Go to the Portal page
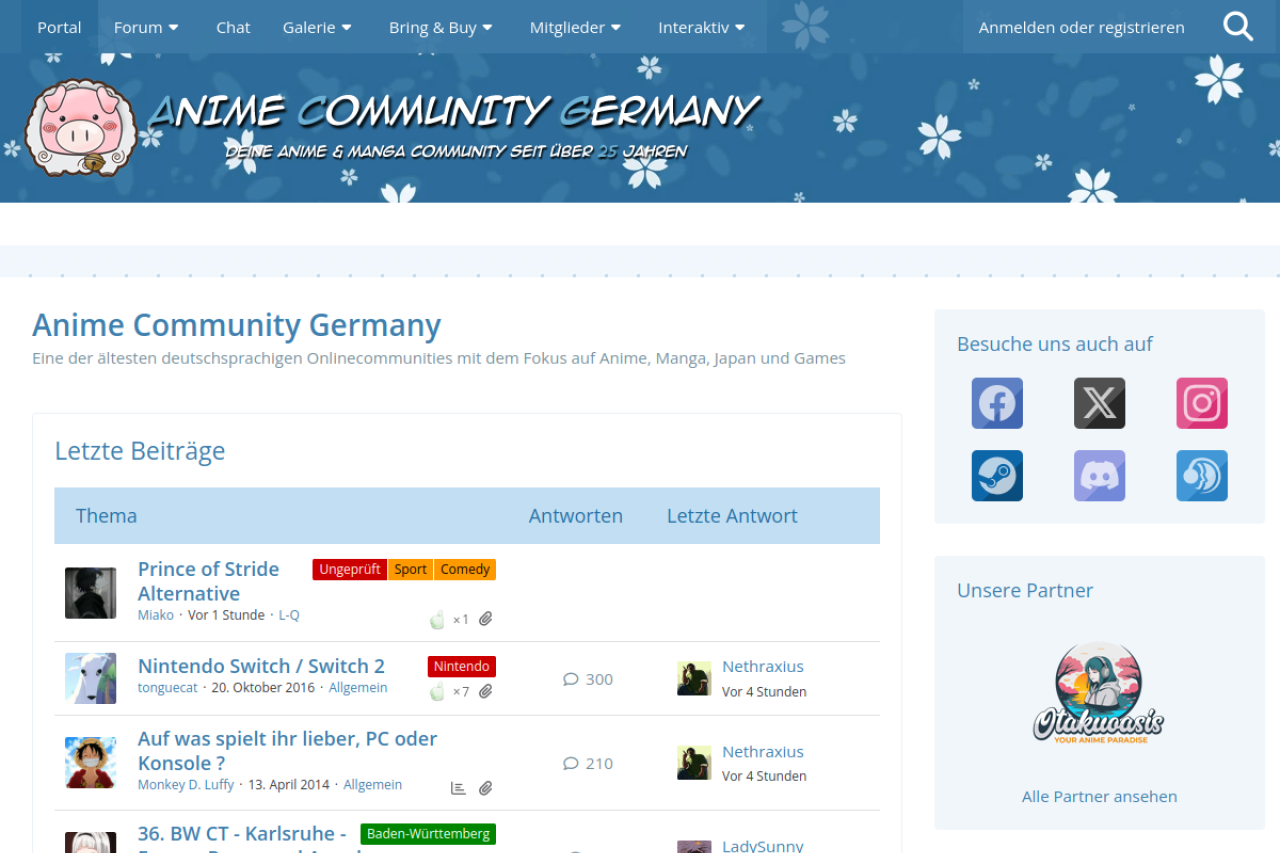 tap(59, 27)
